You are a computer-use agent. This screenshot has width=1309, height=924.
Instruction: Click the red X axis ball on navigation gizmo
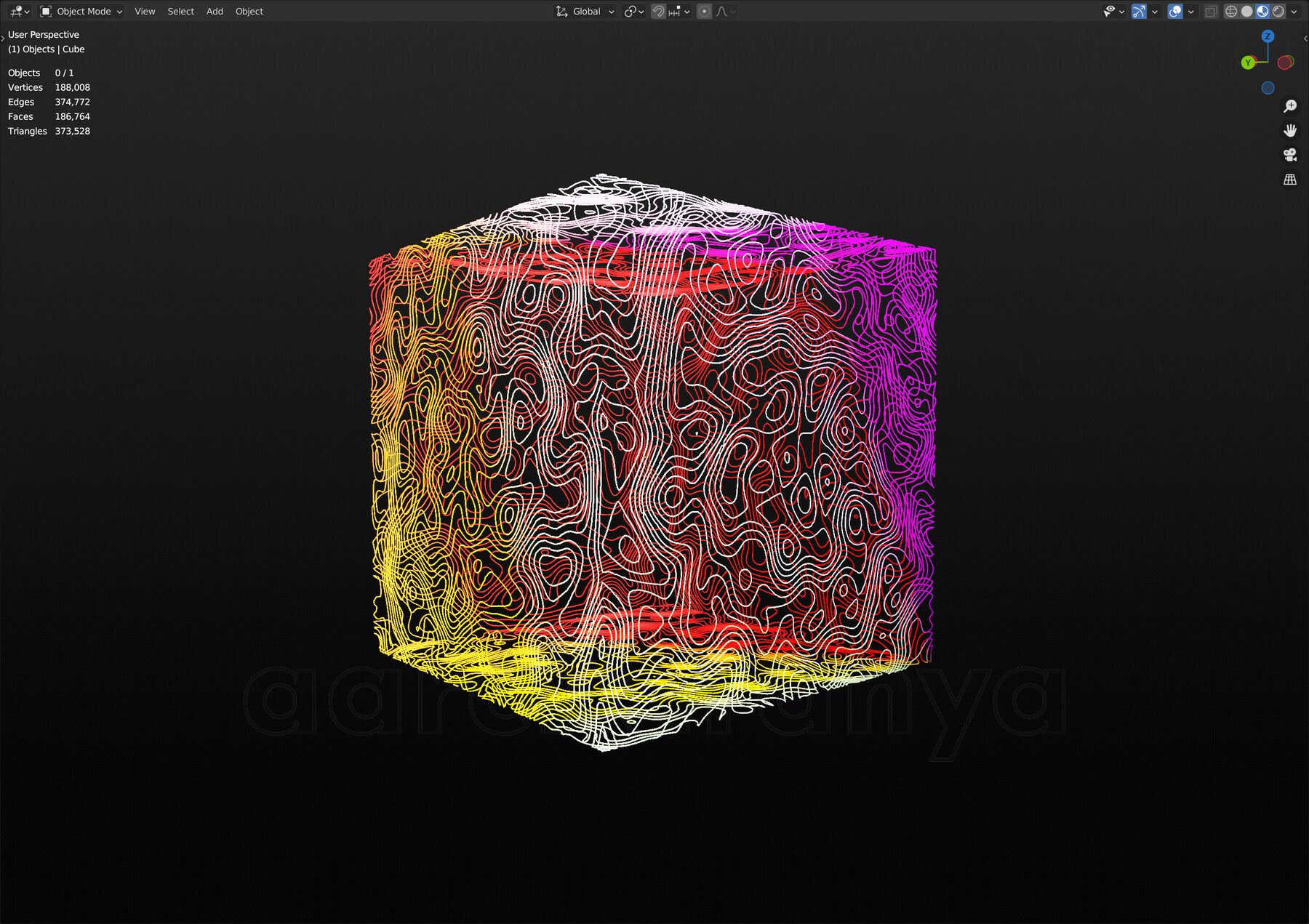[x=1284, y=63]
